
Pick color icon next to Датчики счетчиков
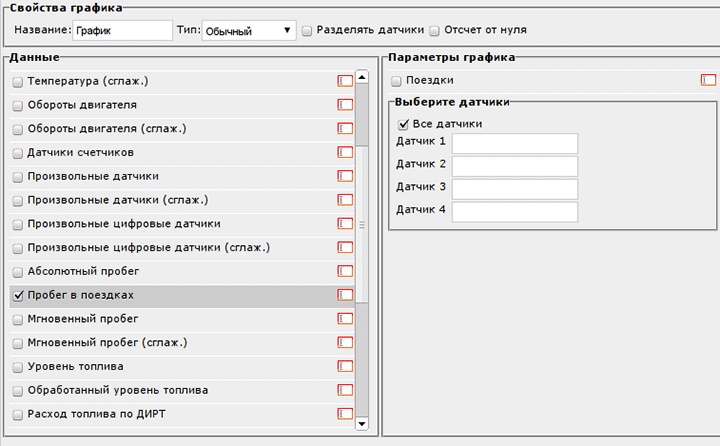pyautogui.click(x=345, y=152)
